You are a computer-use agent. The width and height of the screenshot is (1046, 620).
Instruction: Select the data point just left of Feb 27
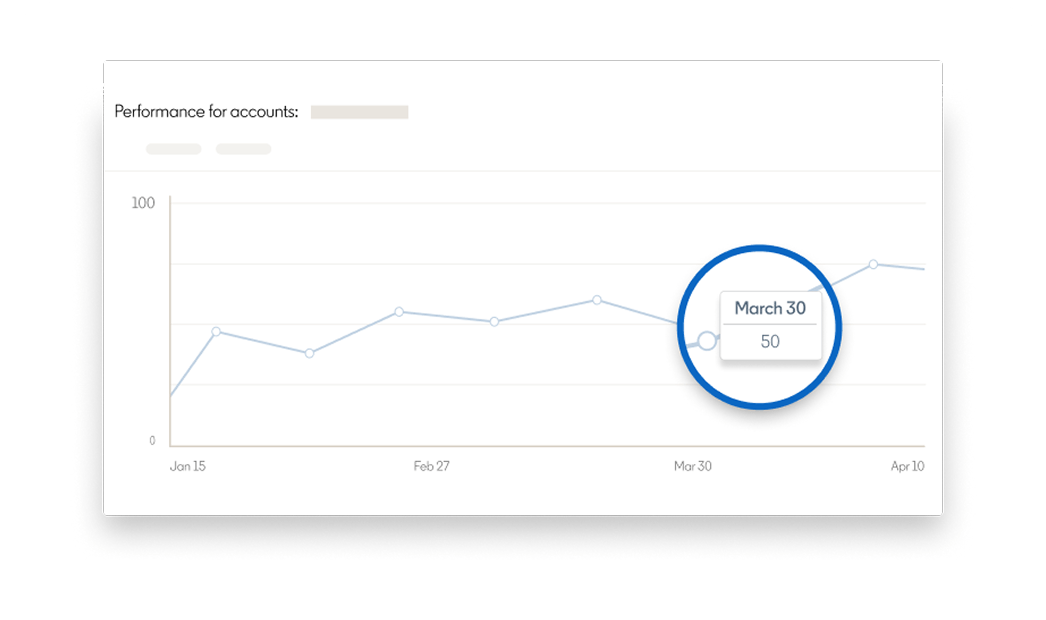coord(399,312)
